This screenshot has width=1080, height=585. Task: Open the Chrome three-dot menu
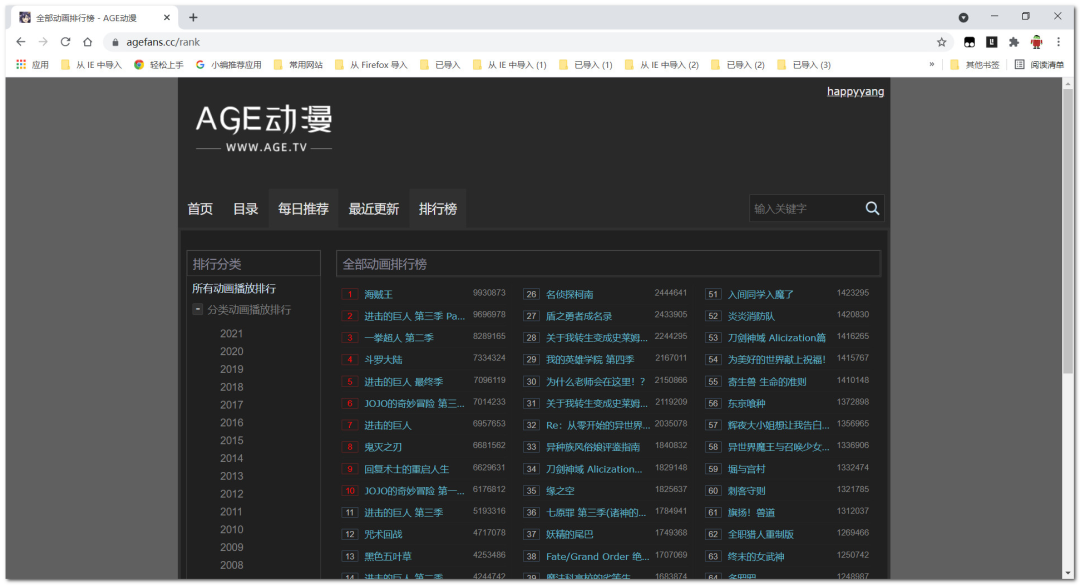pos(1058,42)
